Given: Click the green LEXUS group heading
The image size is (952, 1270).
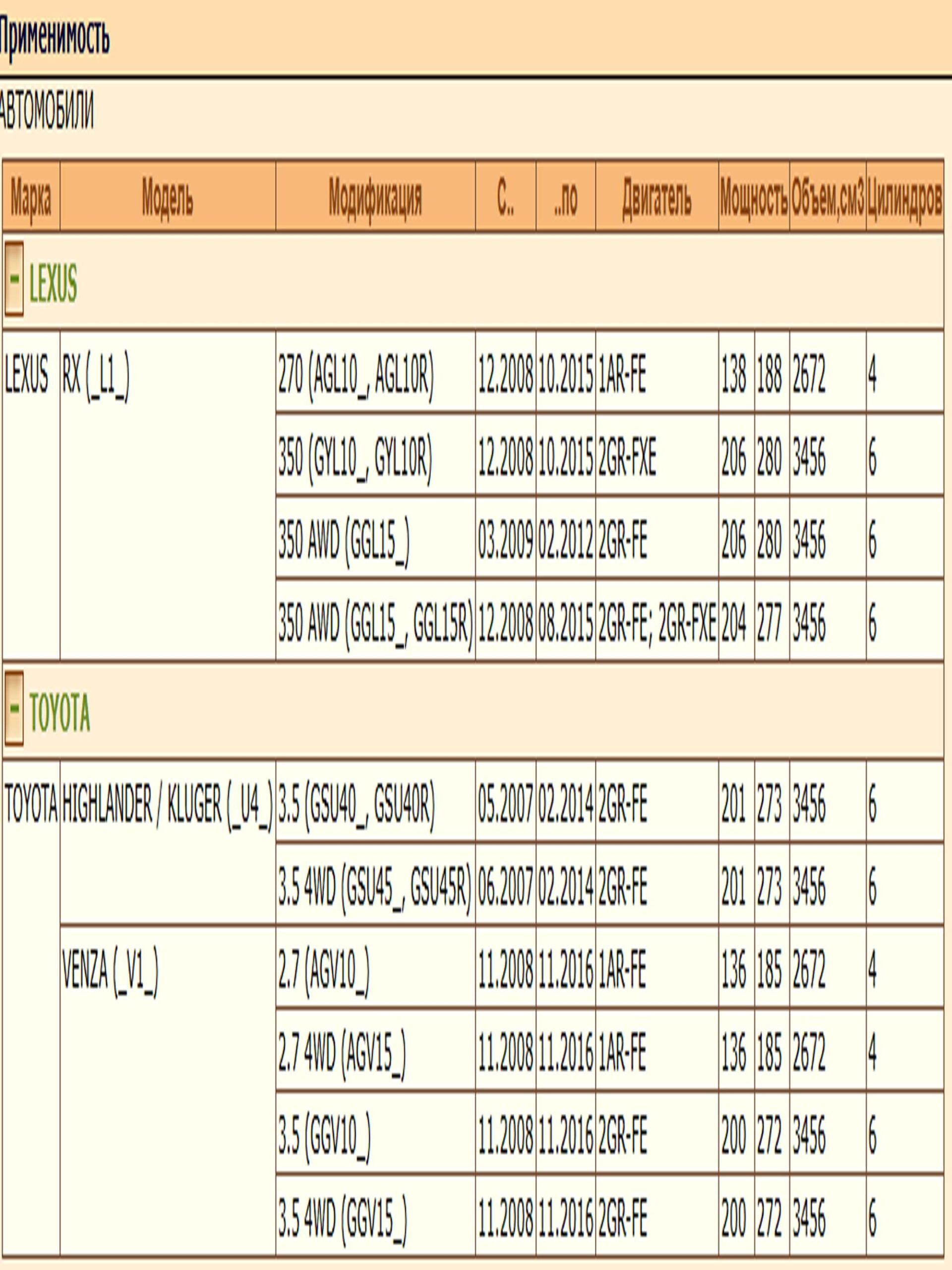Looking at the screenshot, I should coord(53,284).
